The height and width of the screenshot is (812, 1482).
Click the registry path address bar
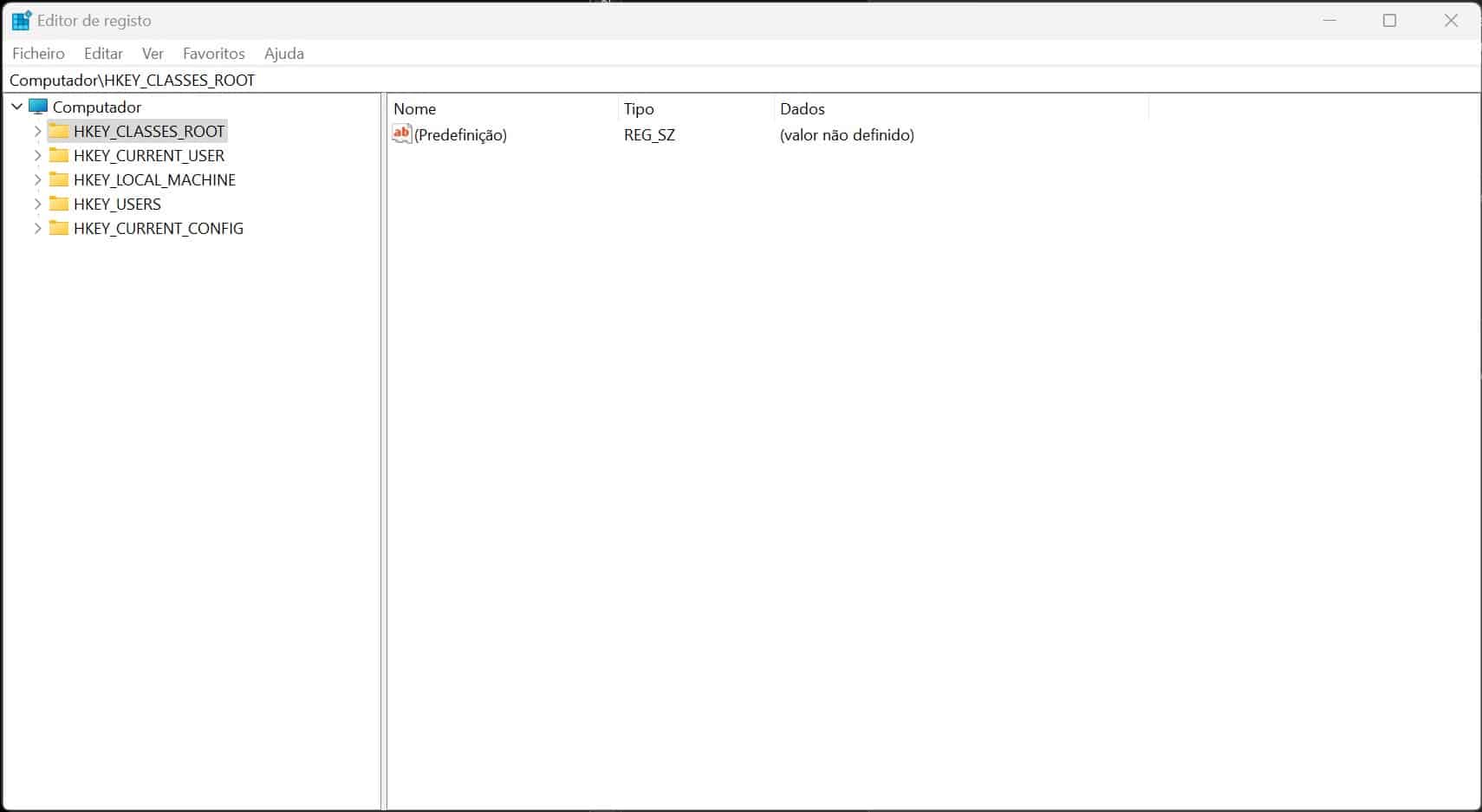pyautogui.click(x=741, y=80)
